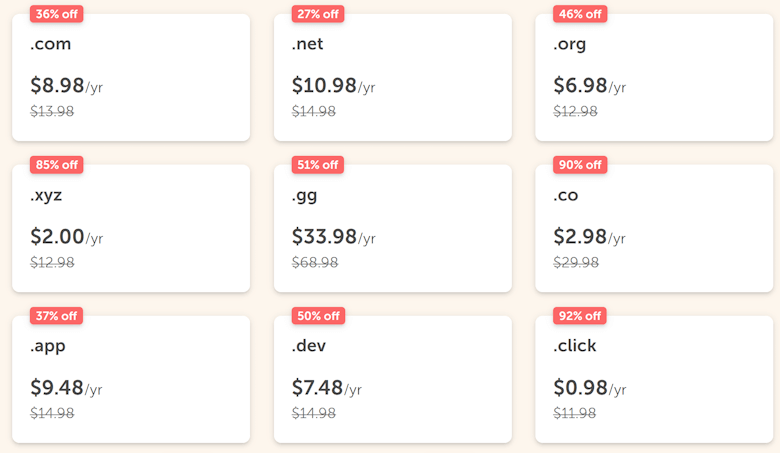This screenshot has width=780, height=453.
Task: Click the crossed-out $68.98 price
Action: coord(315,262)
